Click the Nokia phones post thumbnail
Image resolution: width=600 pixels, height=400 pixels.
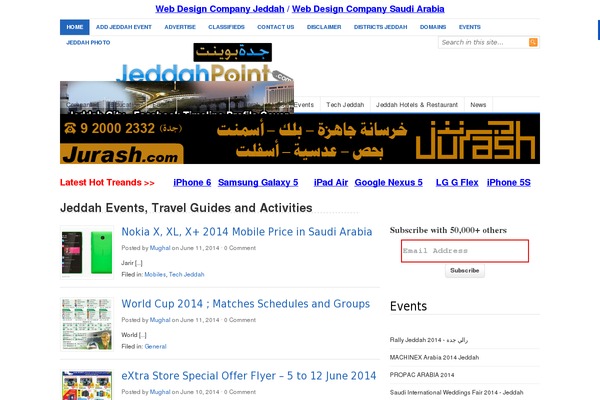point(87,253)
